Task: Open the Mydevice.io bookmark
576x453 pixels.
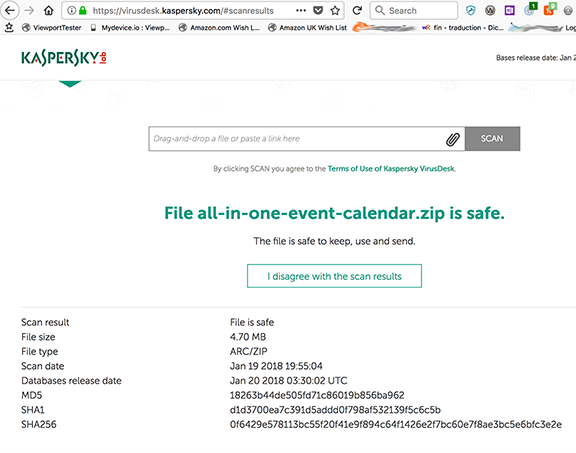Action: click(x=130, y=28)
